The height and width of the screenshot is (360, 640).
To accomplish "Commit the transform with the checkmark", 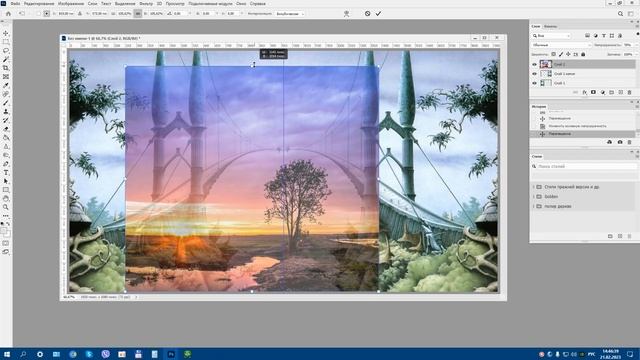I will pos(378,13).
